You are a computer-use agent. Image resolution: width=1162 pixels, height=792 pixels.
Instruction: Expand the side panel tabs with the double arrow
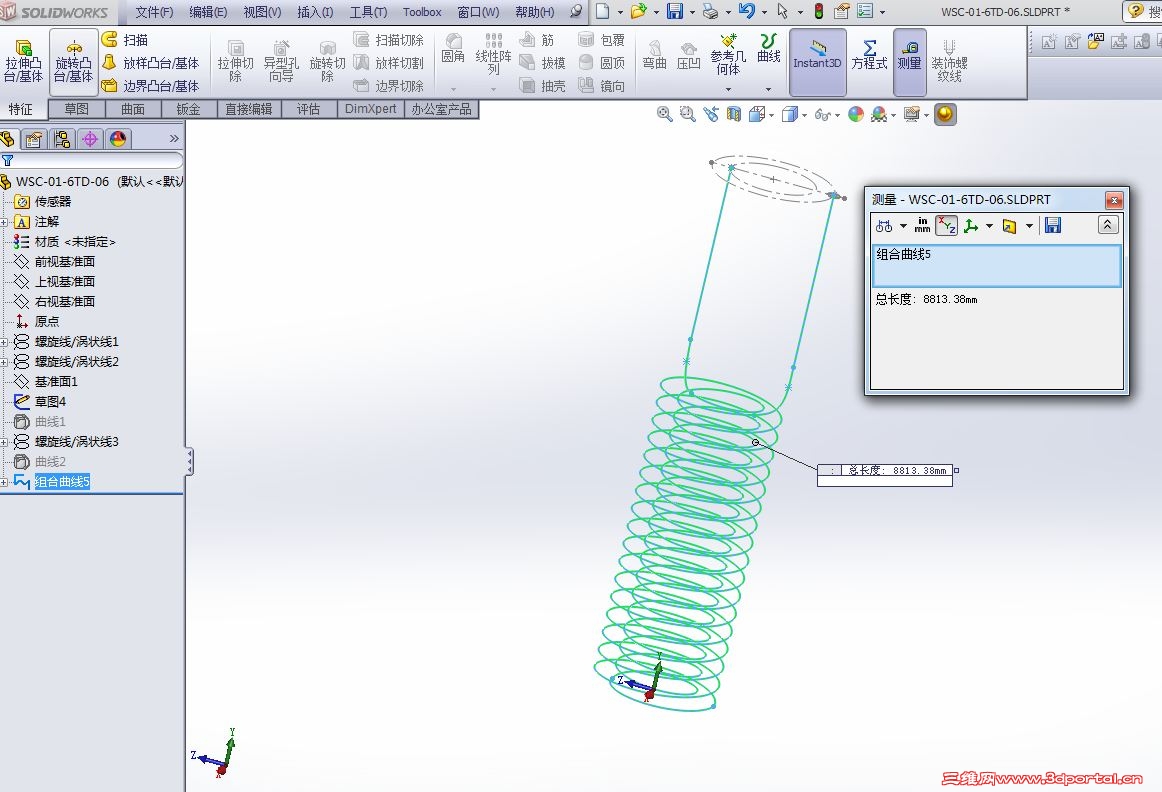(174, 139)
